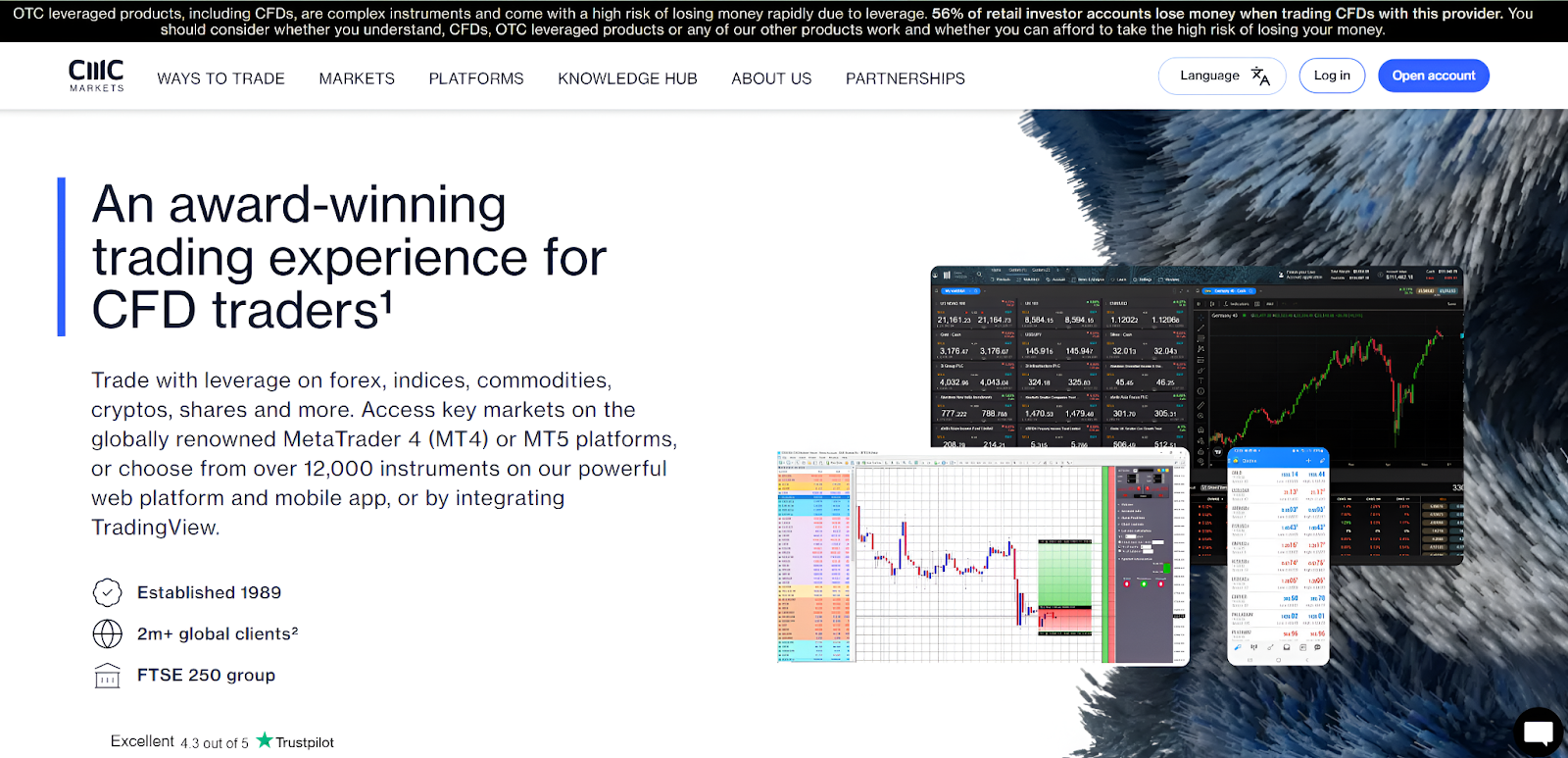Screen dimensions: 1568x758
Task: Click the 'An award-winning trading experience' headline
Action: [349, 257]
